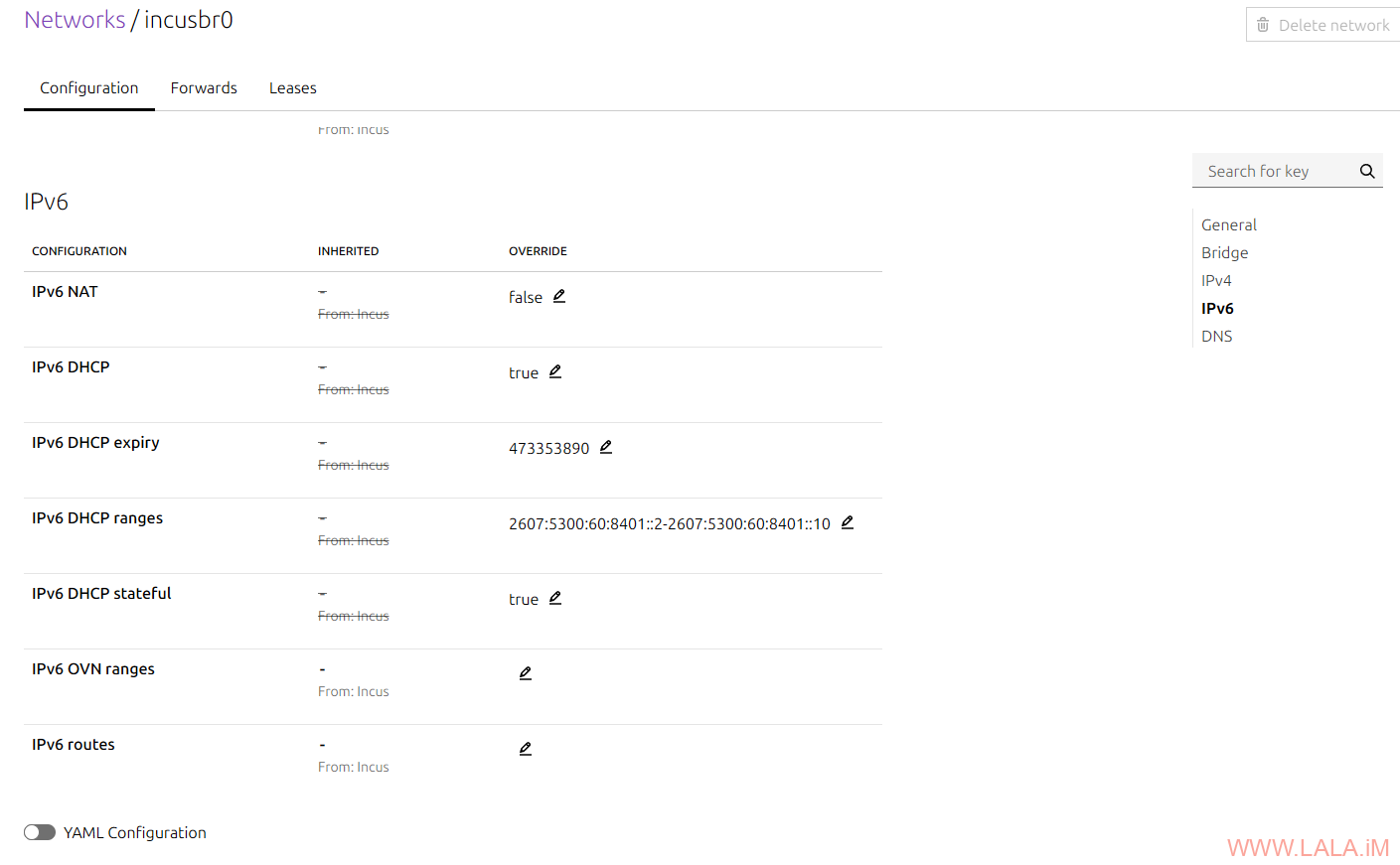
Task: Edit the IPv6 DHCP ranges override
Action: coord(848,522)
